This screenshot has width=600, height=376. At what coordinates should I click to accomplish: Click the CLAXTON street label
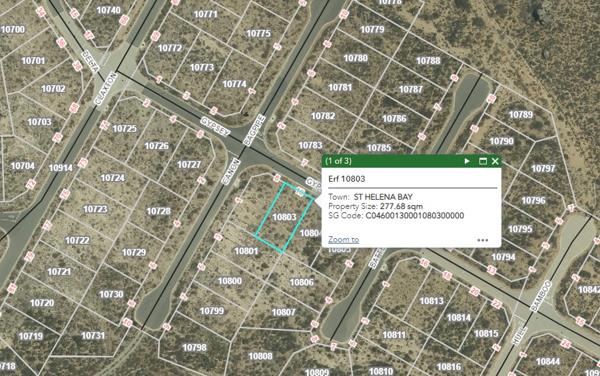coord(105,88)
